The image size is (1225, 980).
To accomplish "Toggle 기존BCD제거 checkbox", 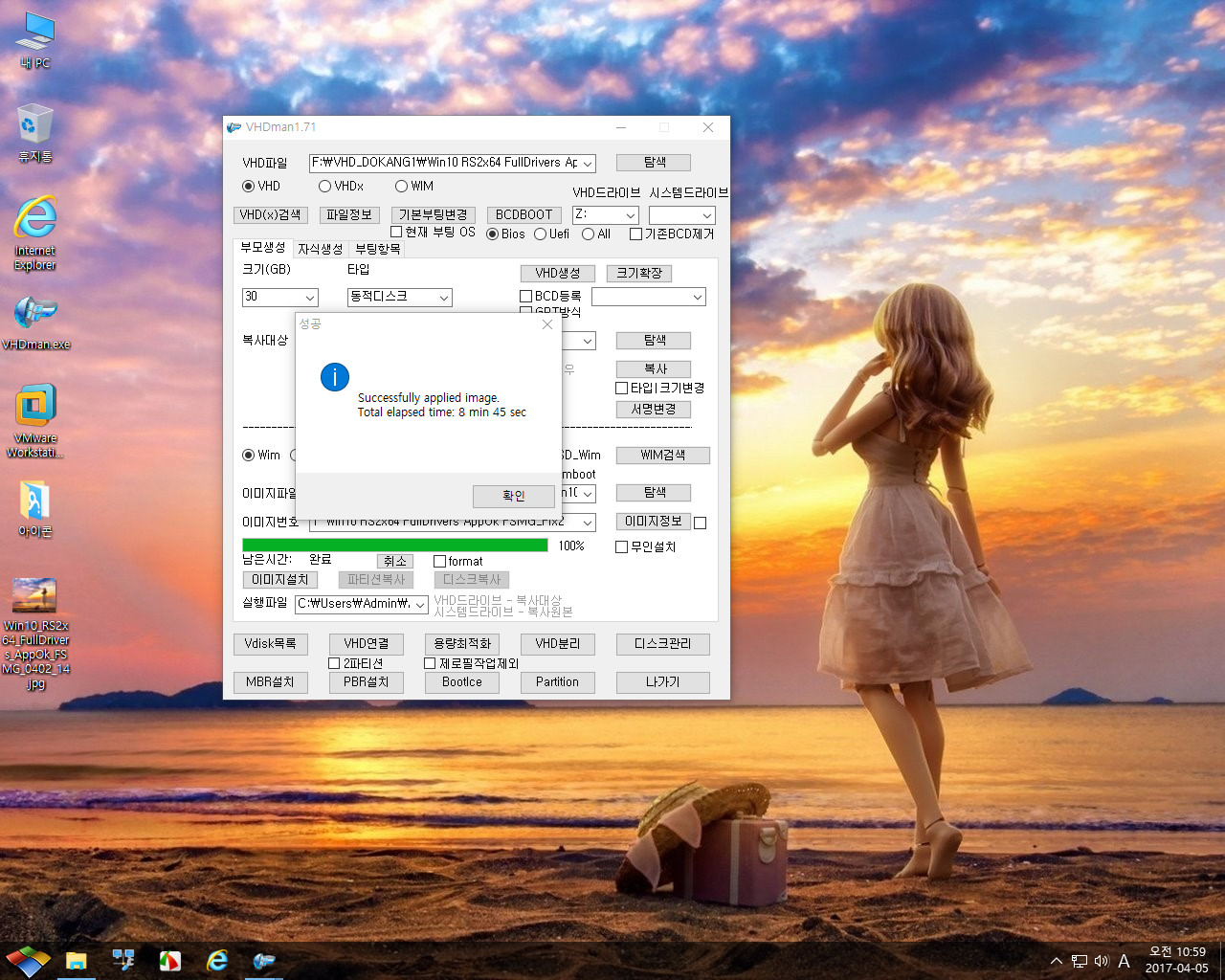I will click(635, 234).
